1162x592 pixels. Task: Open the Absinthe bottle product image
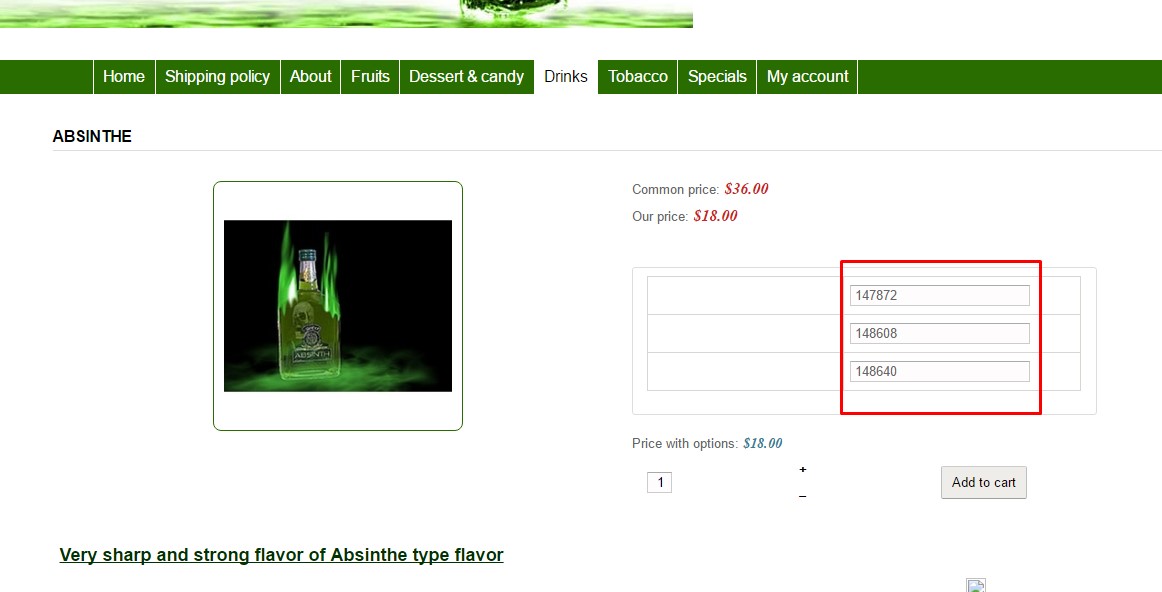click(x=338, y=306)
